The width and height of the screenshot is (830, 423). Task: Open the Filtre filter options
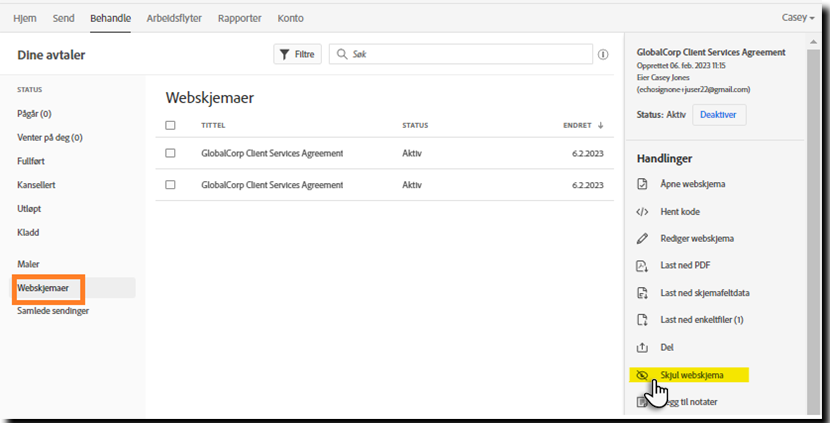click(297, 55)
